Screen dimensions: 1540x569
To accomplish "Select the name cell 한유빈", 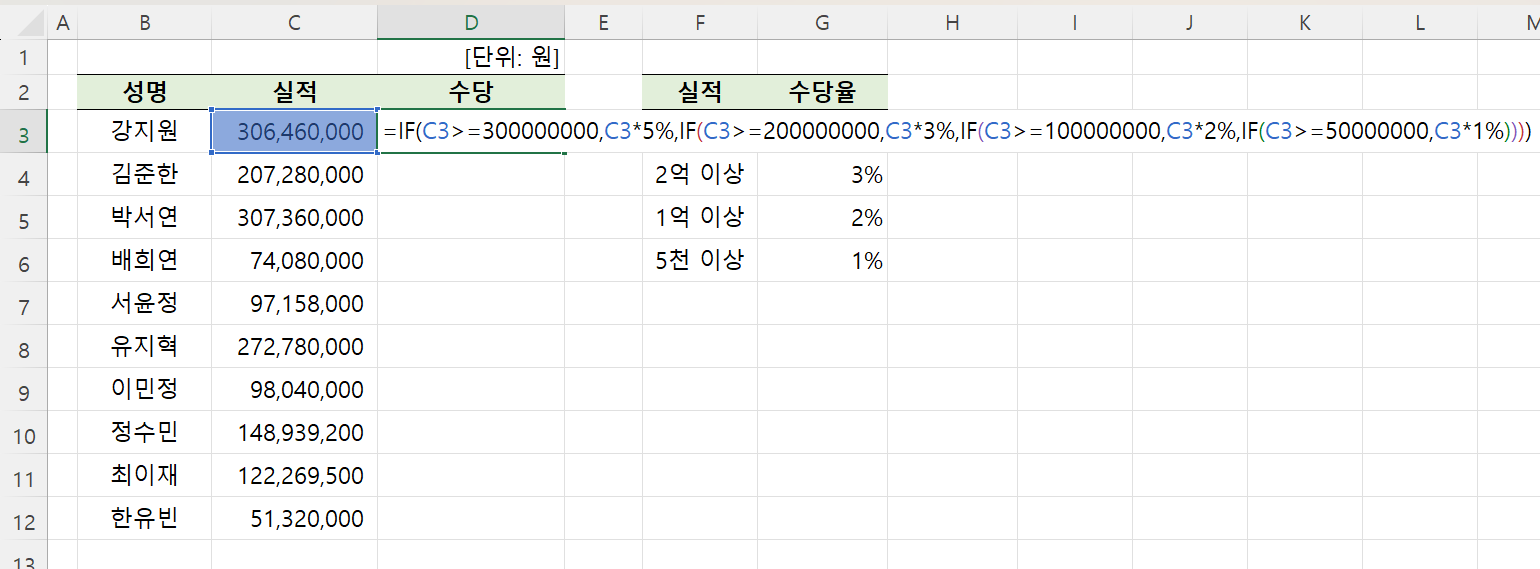I will point(145,519).
